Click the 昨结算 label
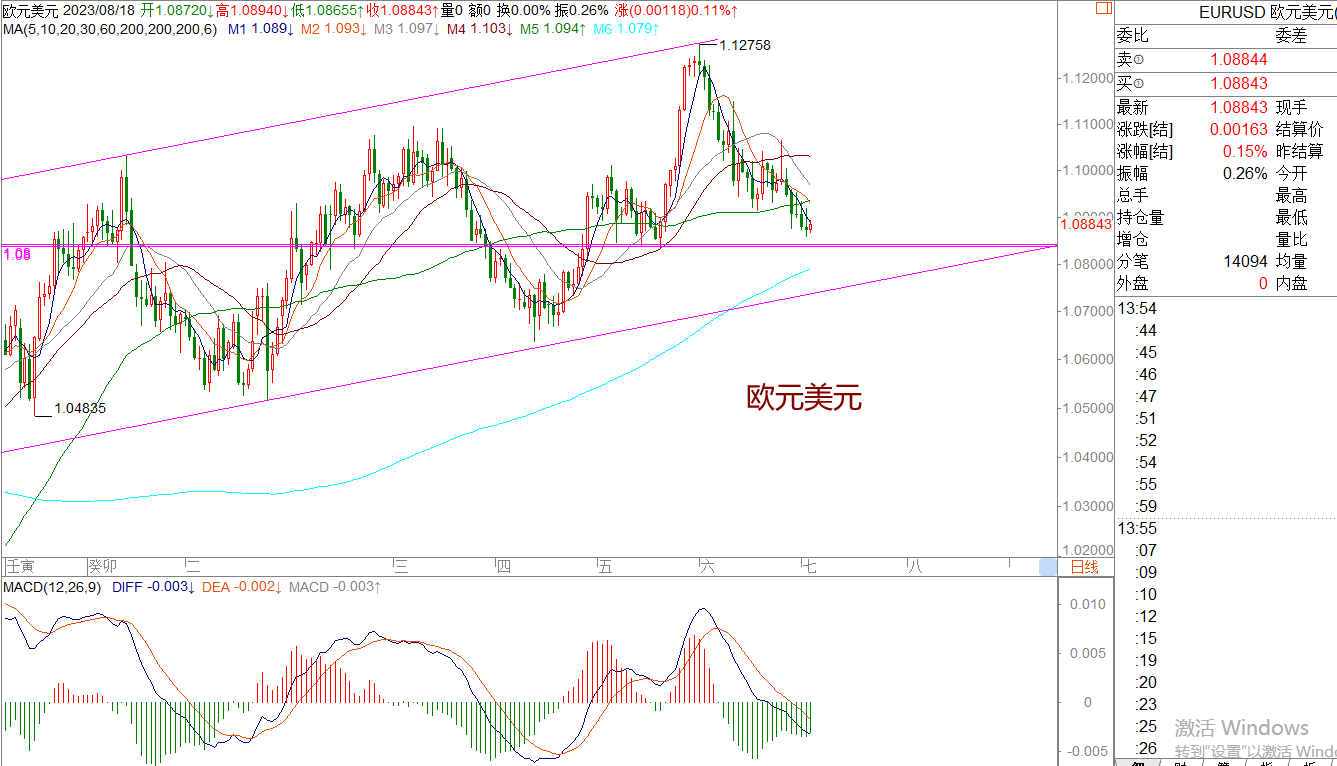This screenshot has height=766, width=1337. (x=1299, y=151)
